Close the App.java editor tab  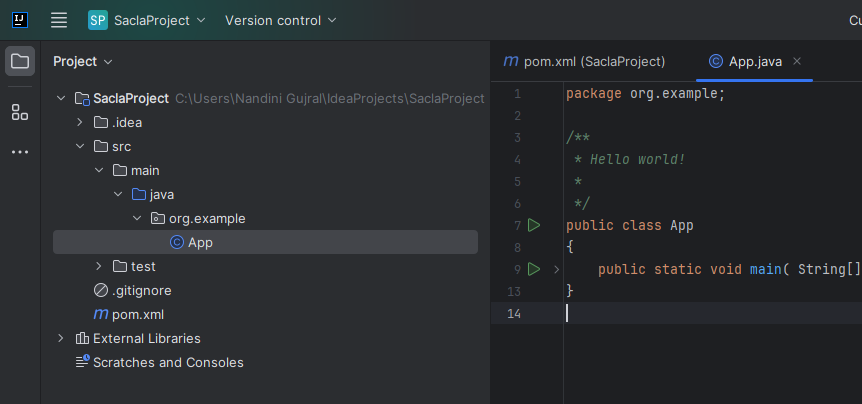pos(797,61)
